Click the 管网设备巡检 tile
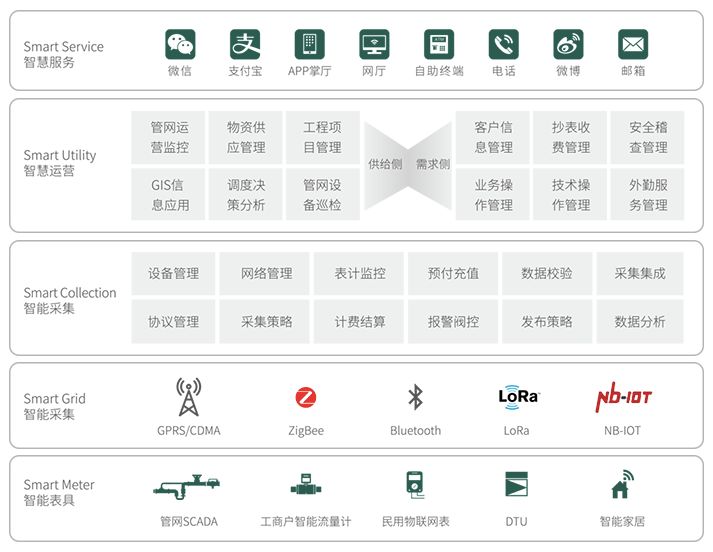The height and width of the screenshot is (552, 713). [x=323, y=194]
